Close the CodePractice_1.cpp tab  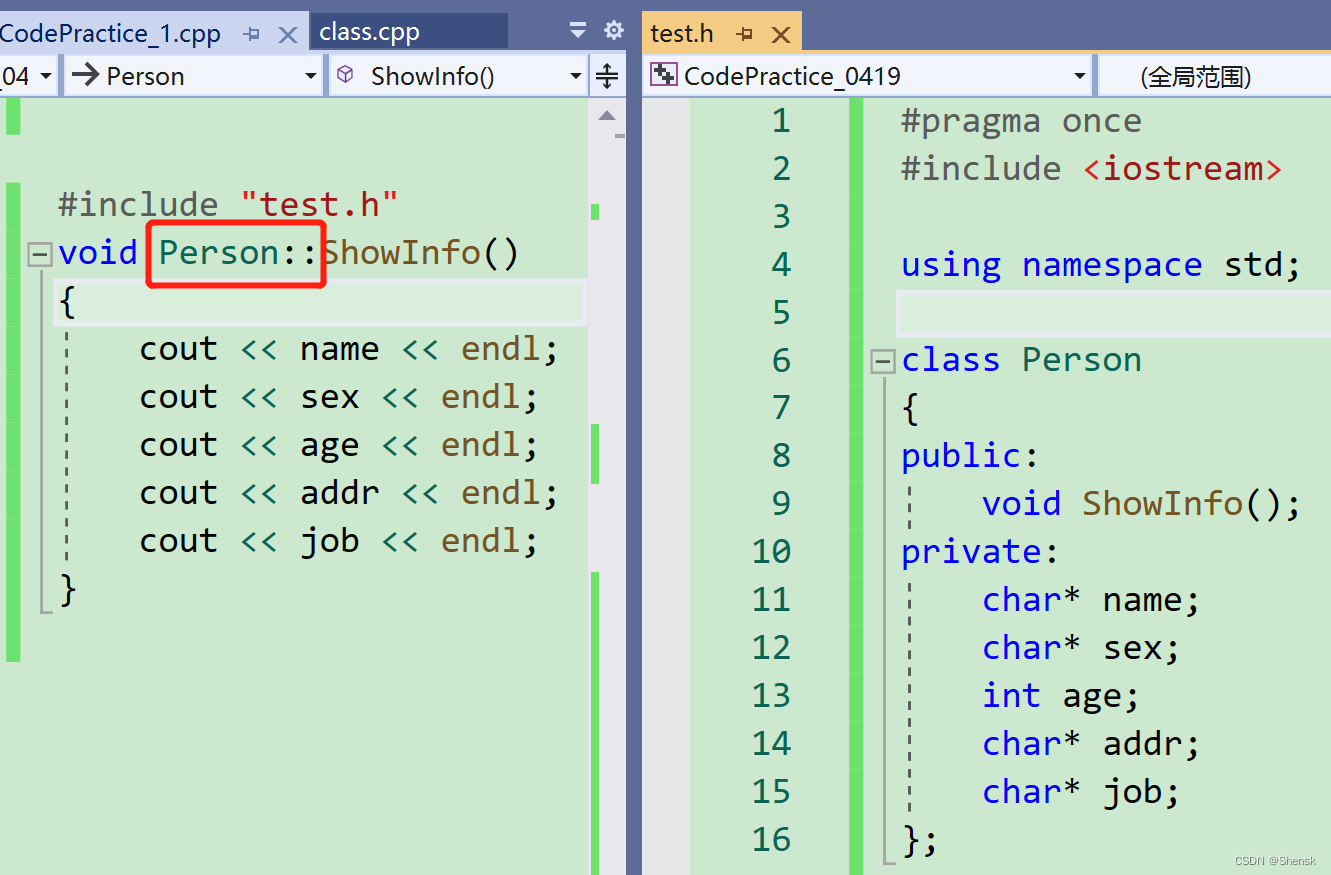[287, 34]
